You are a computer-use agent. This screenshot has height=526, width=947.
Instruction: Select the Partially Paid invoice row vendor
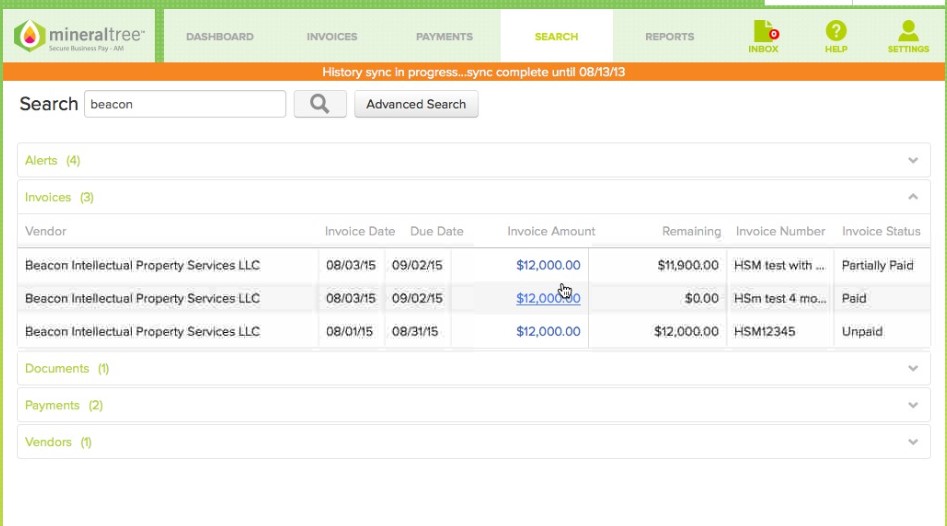[x=142, y=265]
